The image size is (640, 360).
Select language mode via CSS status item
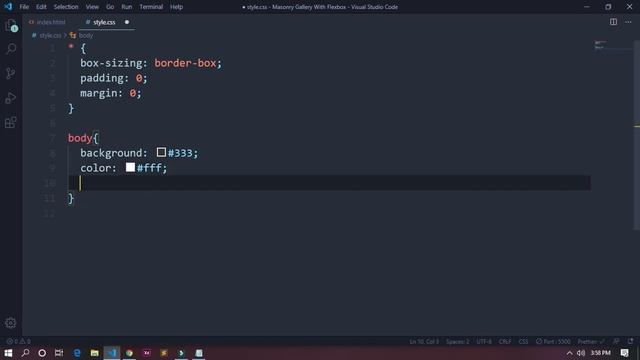(523, 341)
